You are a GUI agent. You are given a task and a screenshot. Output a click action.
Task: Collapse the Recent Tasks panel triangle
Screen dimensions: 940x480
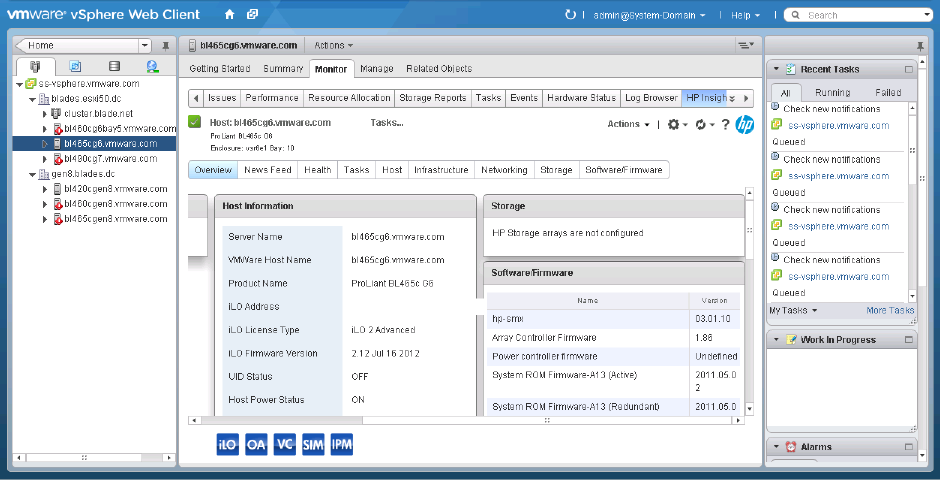click(x=776, y=70)
